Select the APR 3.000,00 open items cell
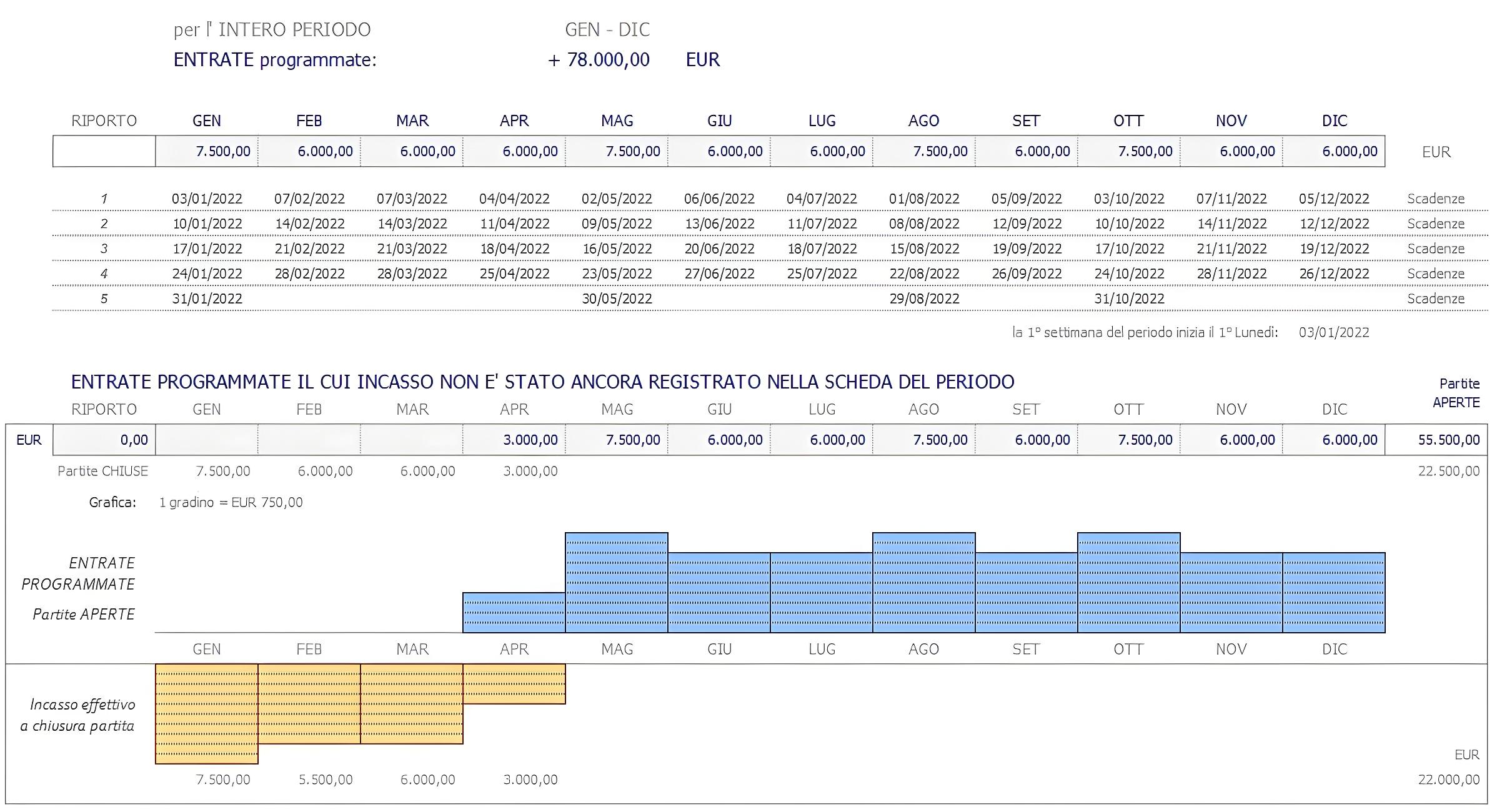 (514, 440)
